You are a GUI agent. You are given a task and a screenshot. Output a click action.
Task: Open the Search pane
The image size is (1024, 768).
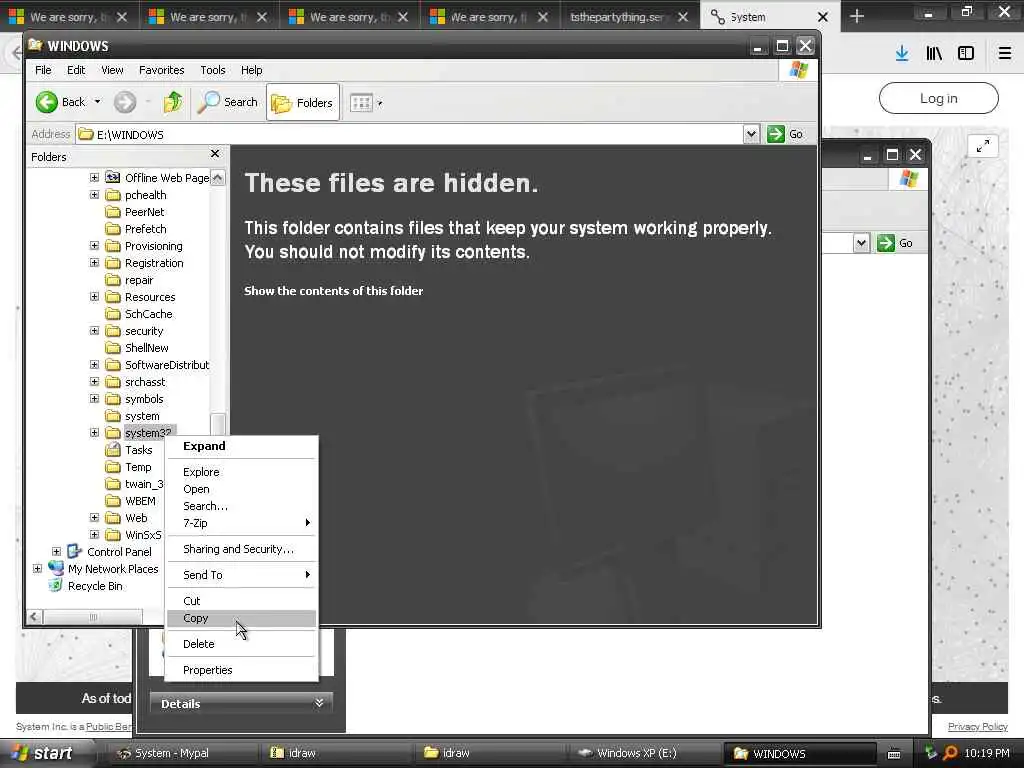228,102
